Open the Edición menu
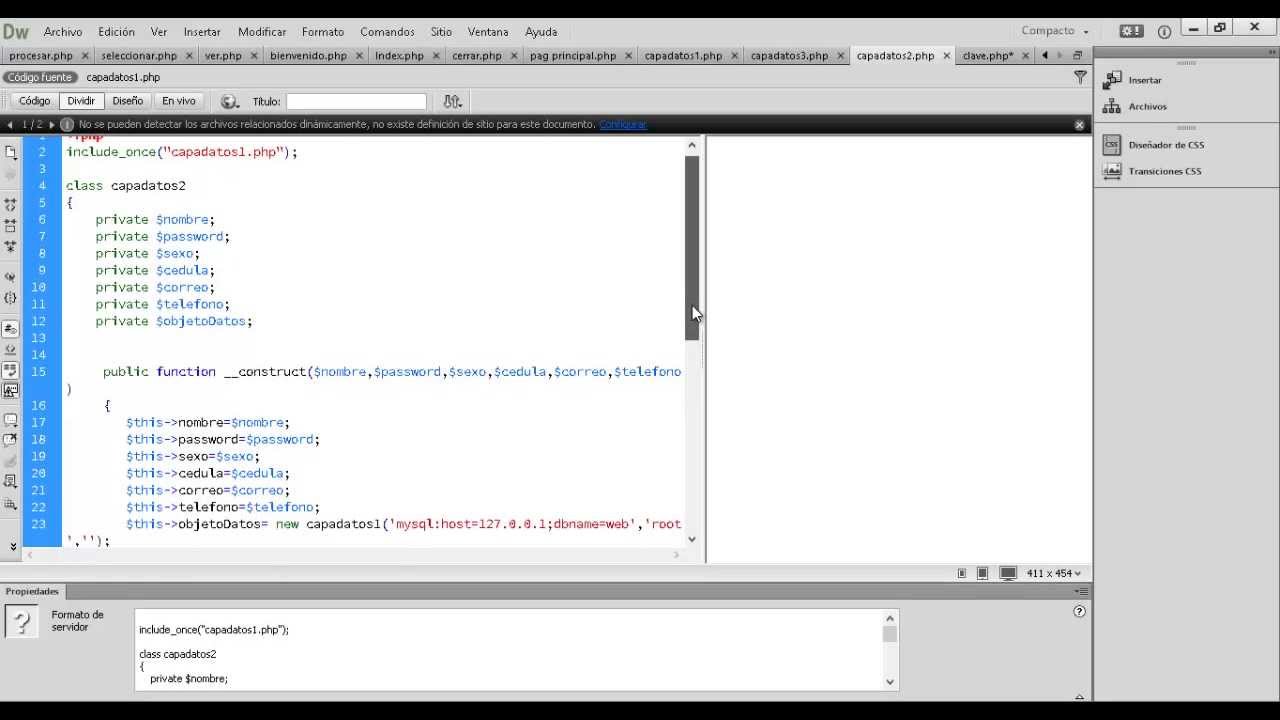This screenshot has width=1280, height=720. click(116, 32)
